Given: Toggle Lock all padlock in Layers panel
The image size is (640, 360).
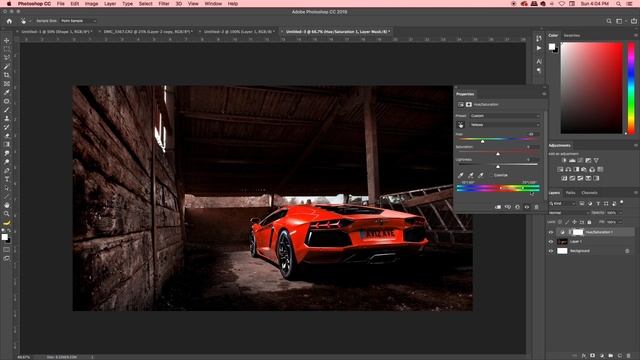Looking at the screenshot, I should [589, 222].
